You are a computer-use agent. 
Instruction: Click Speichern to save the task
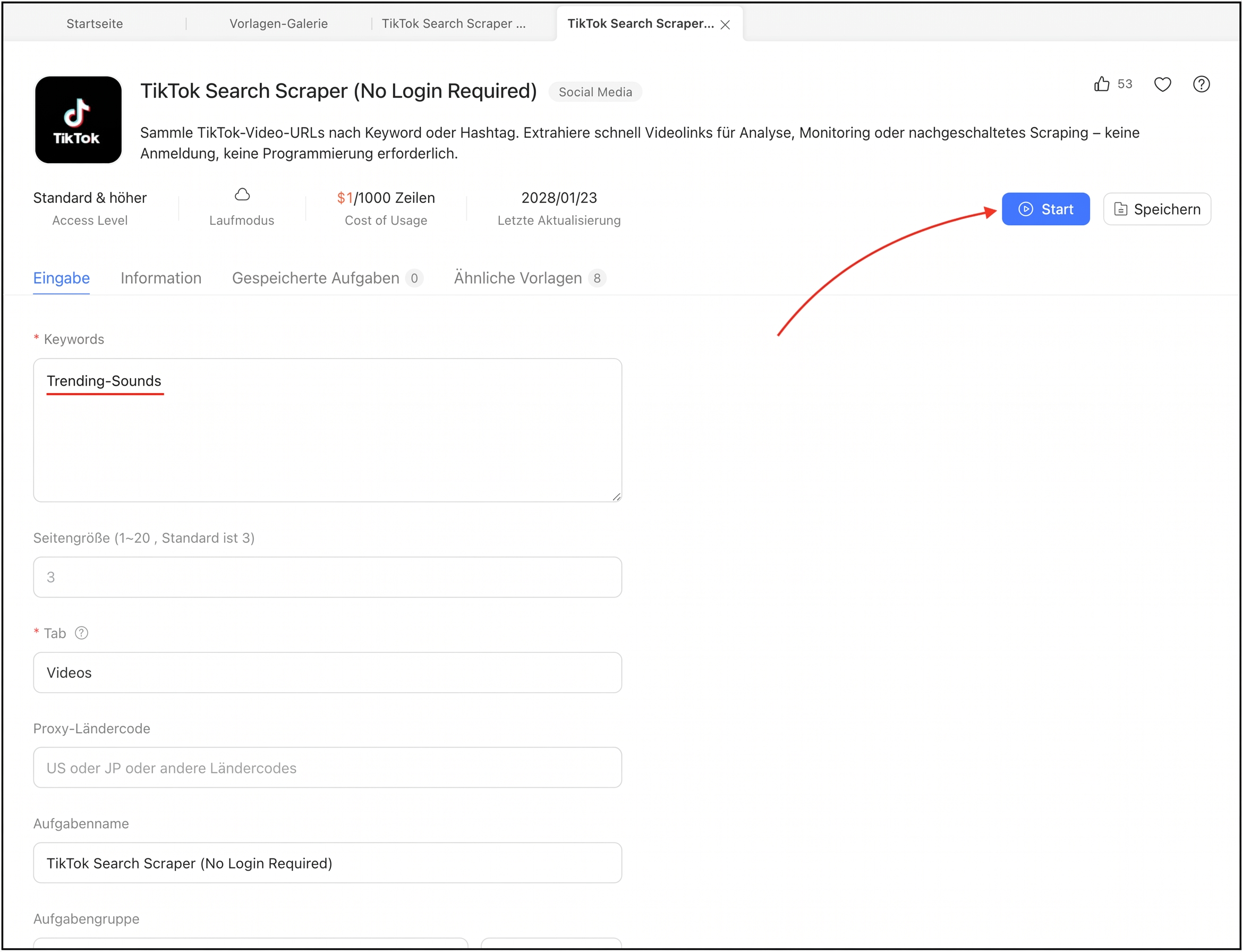pyautogui.click(x=1156, y=209)
